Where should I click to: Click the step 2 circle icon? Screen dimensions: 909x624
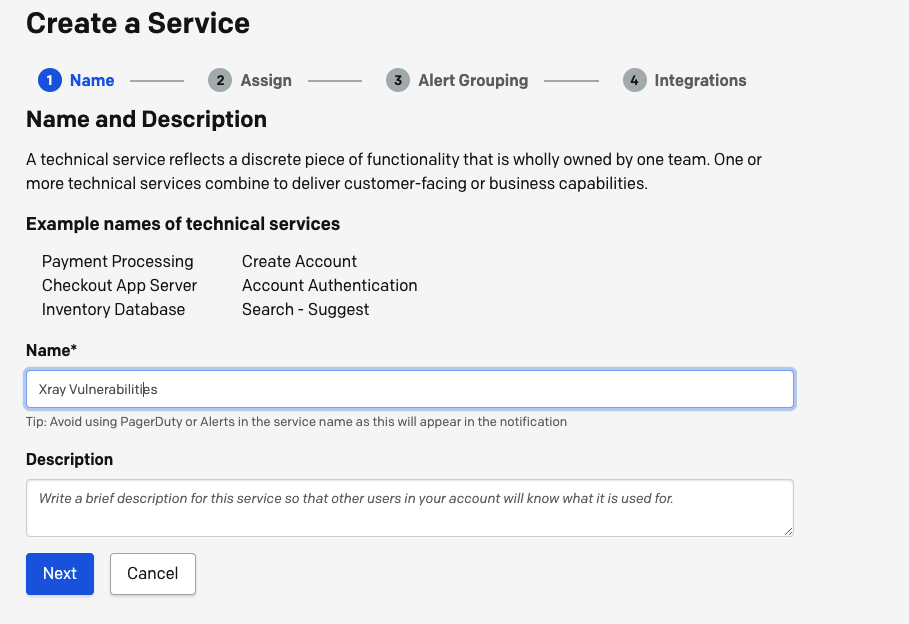[x=219, y=80]
